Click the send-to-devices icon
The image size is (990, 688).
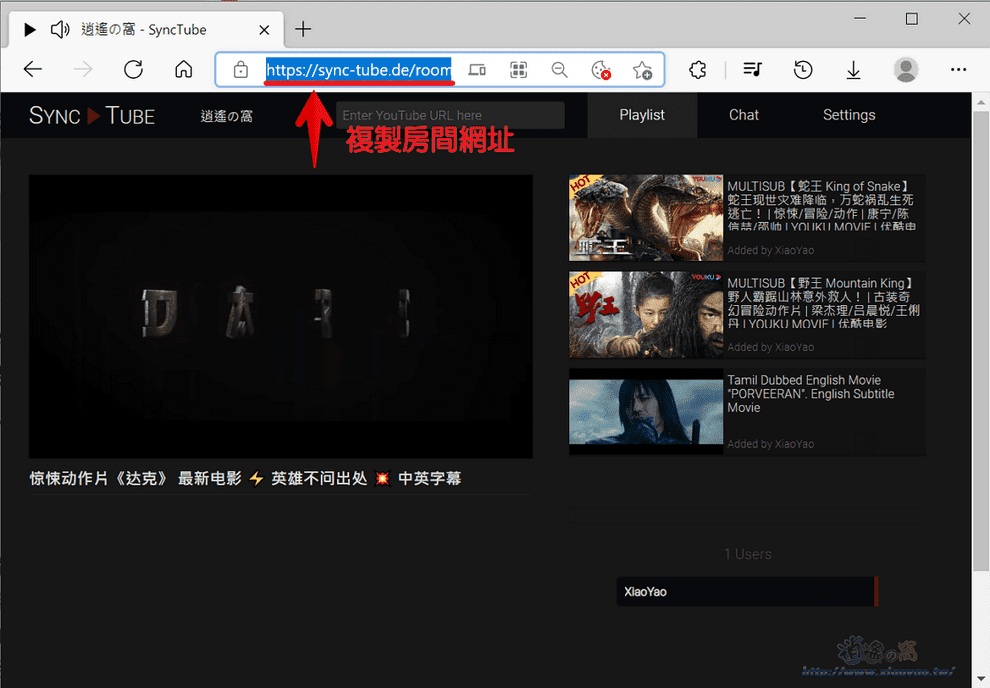(x=477, y=69)
